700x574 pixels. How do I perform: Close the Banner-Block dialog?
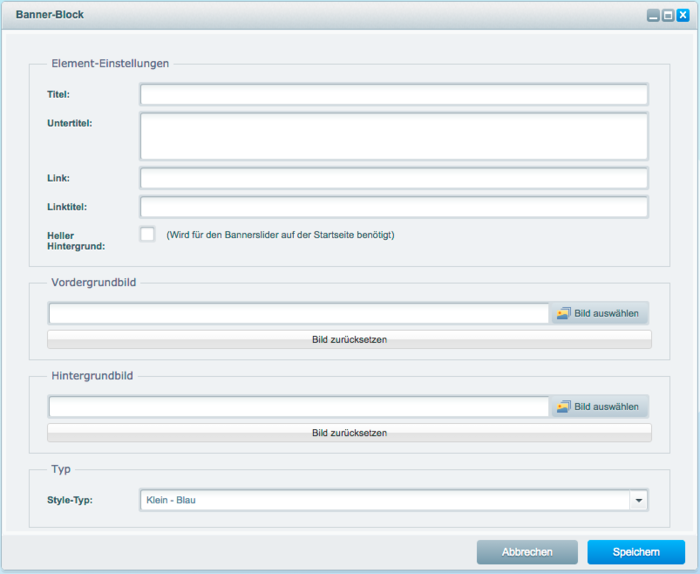tap(683, 16)
